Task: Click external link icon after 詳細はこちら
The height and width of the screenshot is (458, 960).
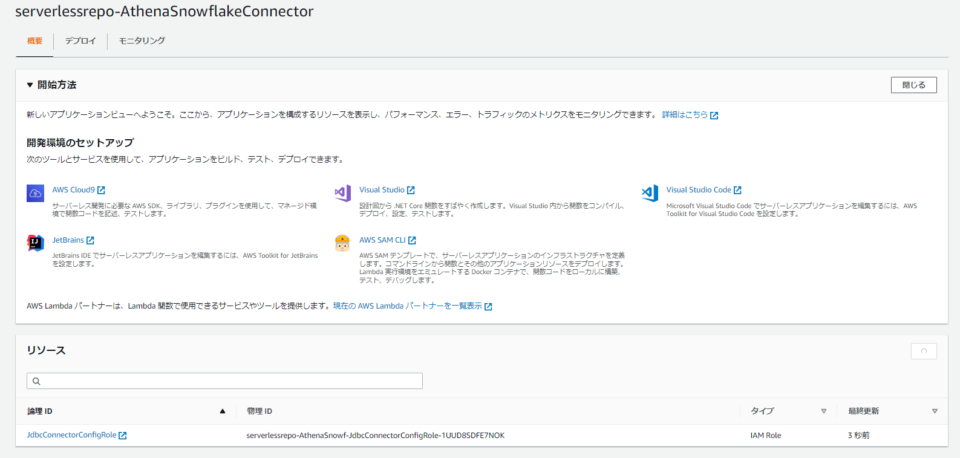Action: point(714,115)
